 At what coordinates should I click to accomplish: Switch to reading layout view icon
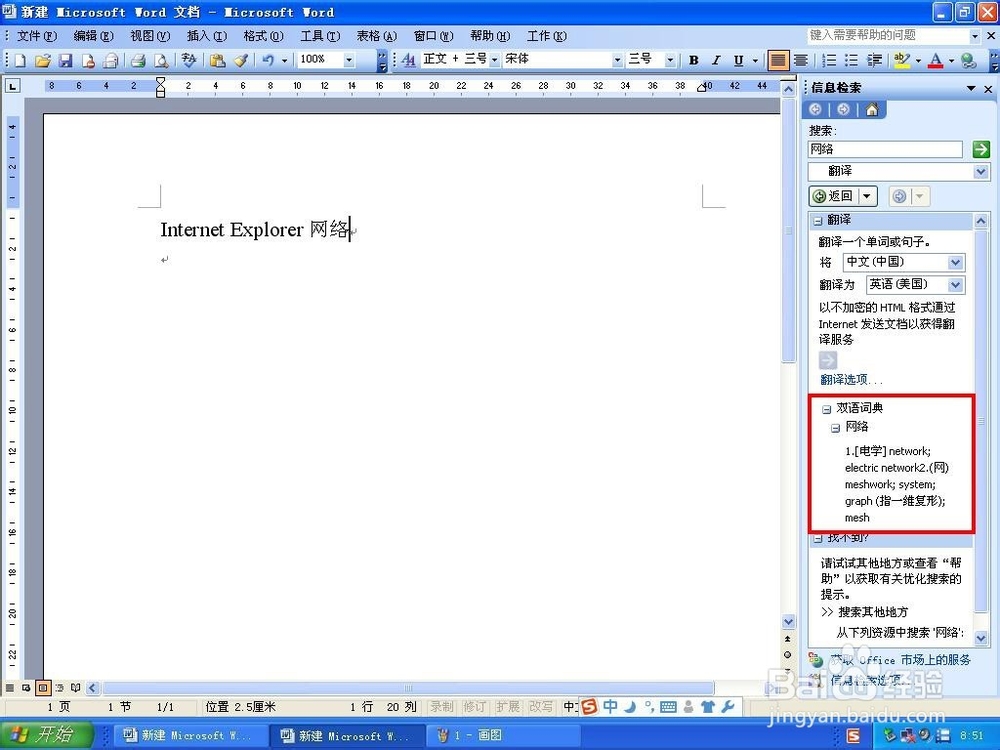pyautogui.click(x=75, y=688)
